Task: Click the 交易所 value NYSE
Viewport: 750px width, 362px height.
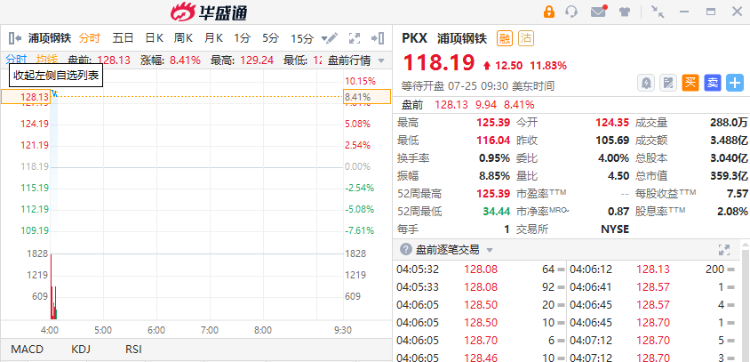Action: [615, 229]
